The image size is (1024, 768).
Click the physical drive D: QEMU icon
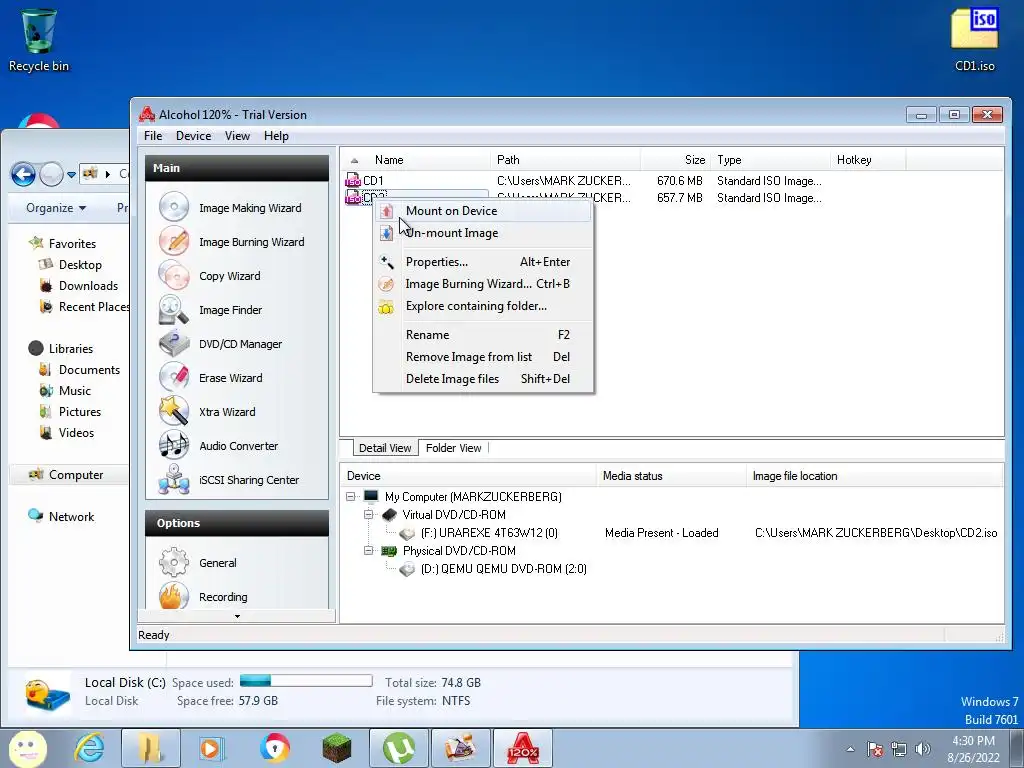pyautogui.click(x=407, y=569)
